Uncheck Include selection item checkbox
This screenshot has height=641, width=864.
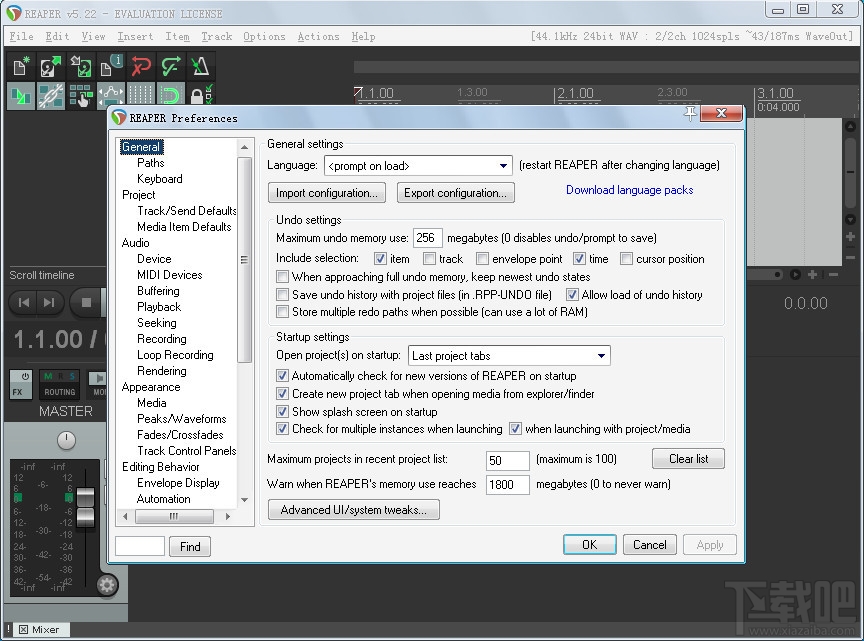[x=380, y=258]
